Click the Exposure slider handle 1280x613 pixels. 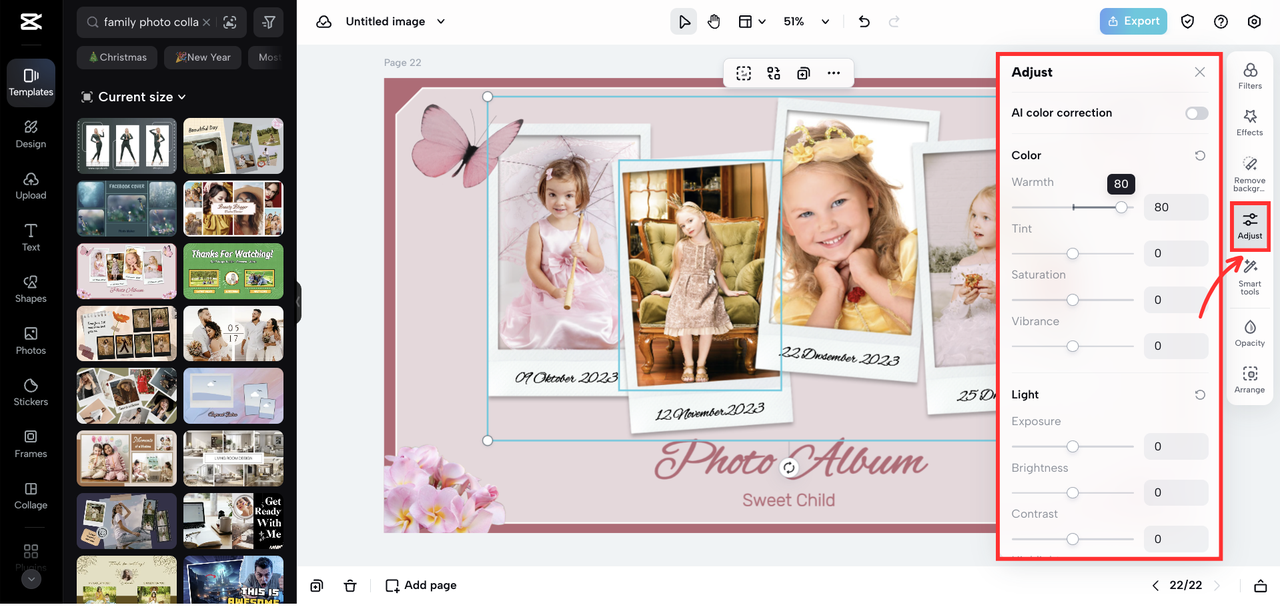point(1073,447)
